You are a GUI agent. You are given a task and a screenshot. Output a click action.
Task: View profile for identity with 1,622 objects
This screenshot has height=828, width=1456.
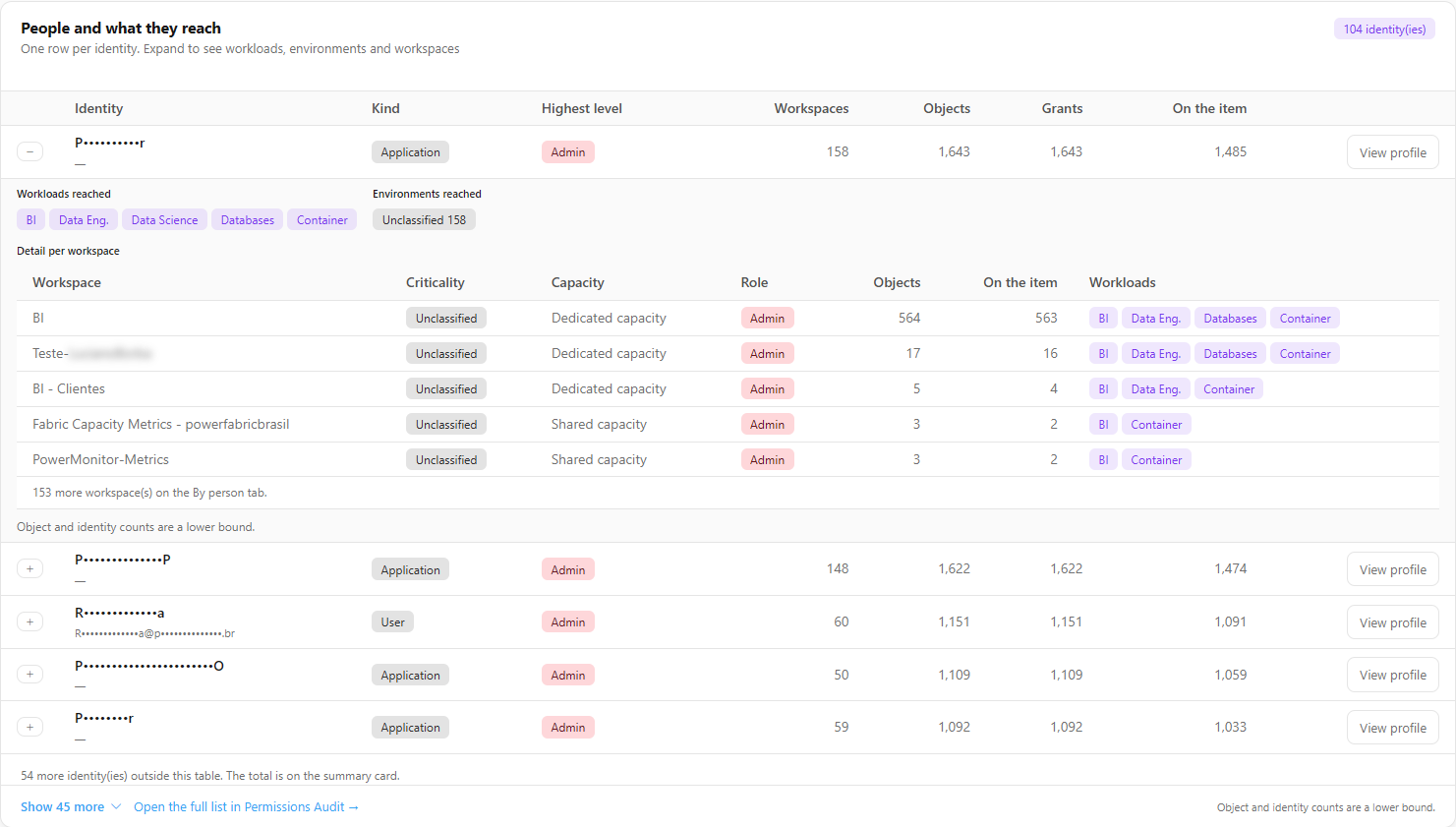pyautogui.click(x=1392, y=569)
